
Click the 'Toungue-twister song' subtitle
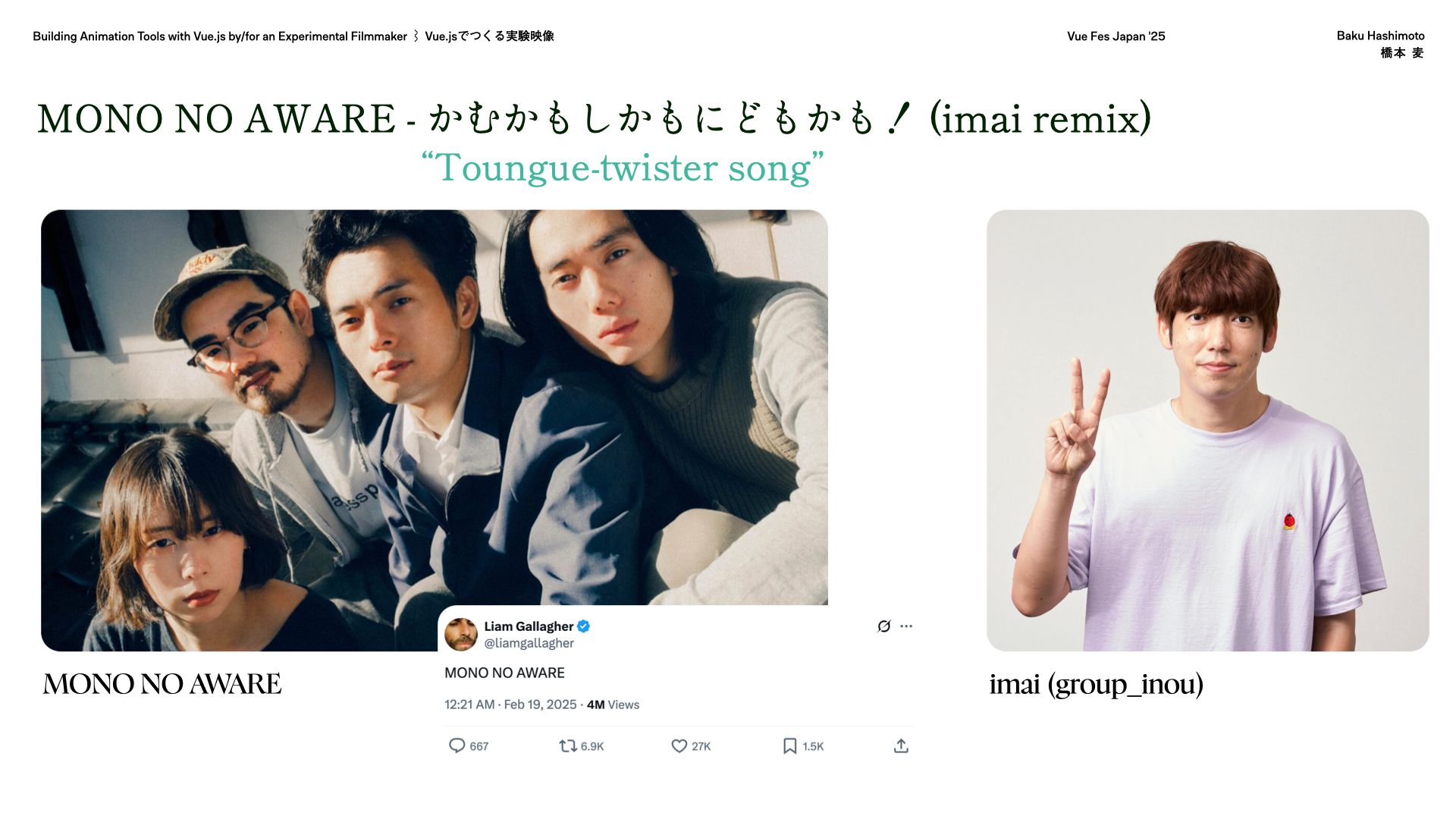(623, 168)
